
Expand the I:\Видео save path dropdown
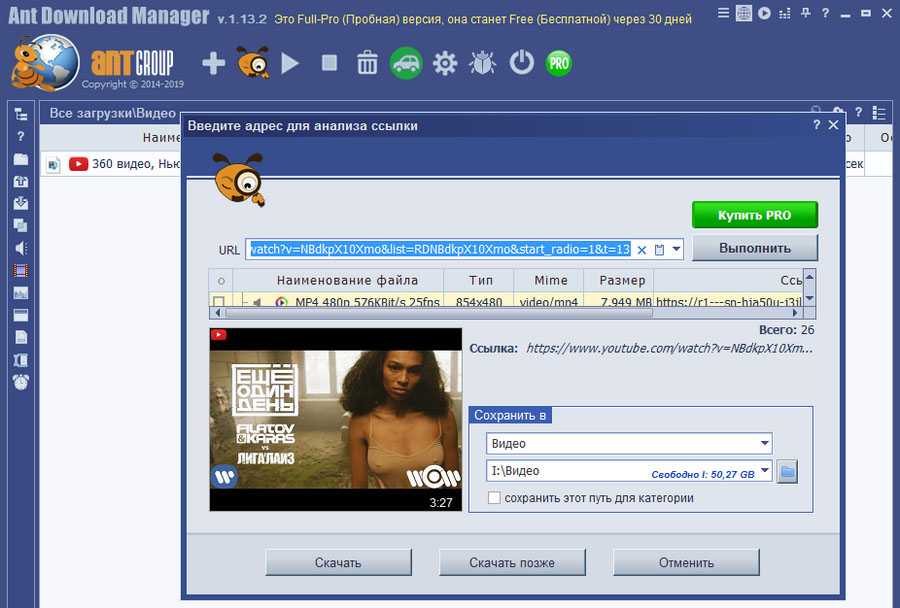(x=764, y=471)
